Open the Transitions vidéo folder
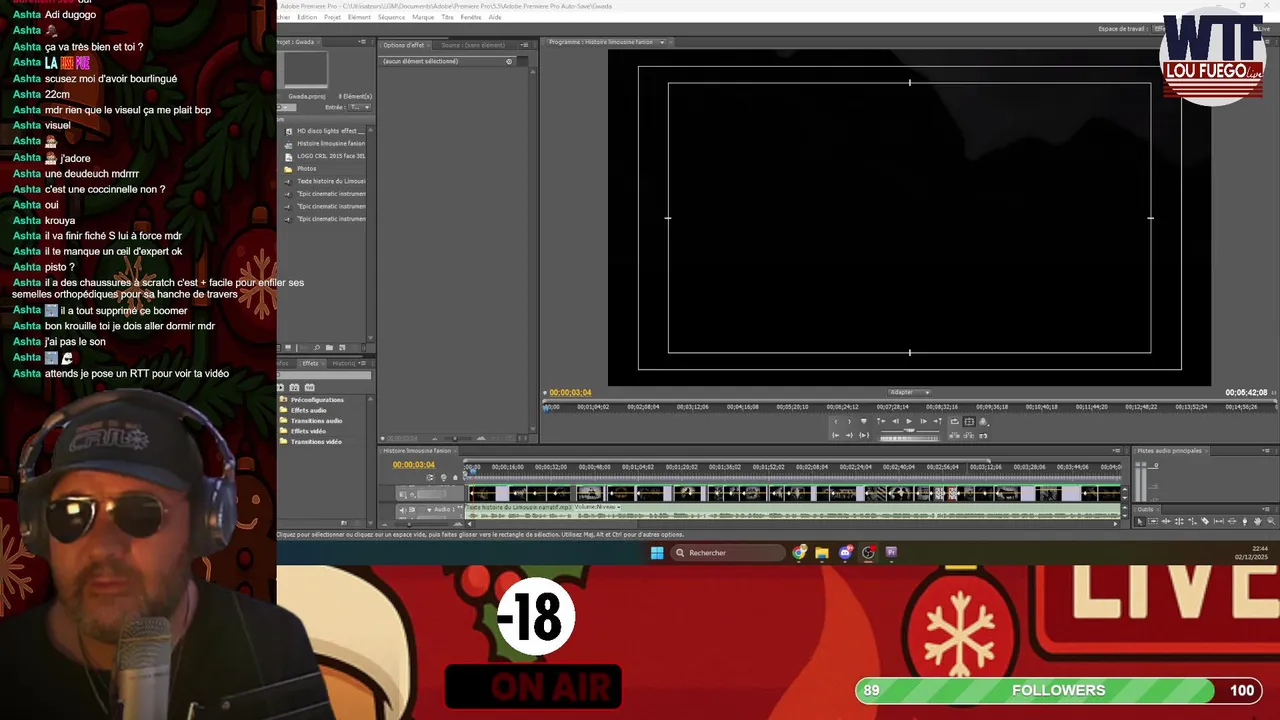 (x=316, y=441)
